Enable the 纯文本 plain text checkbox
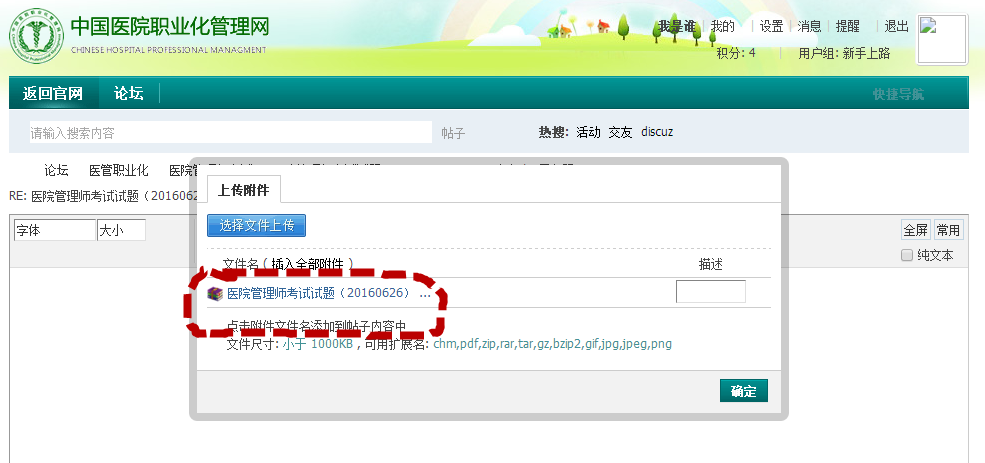The image size is (985, 463). click(x=907, y=255)
